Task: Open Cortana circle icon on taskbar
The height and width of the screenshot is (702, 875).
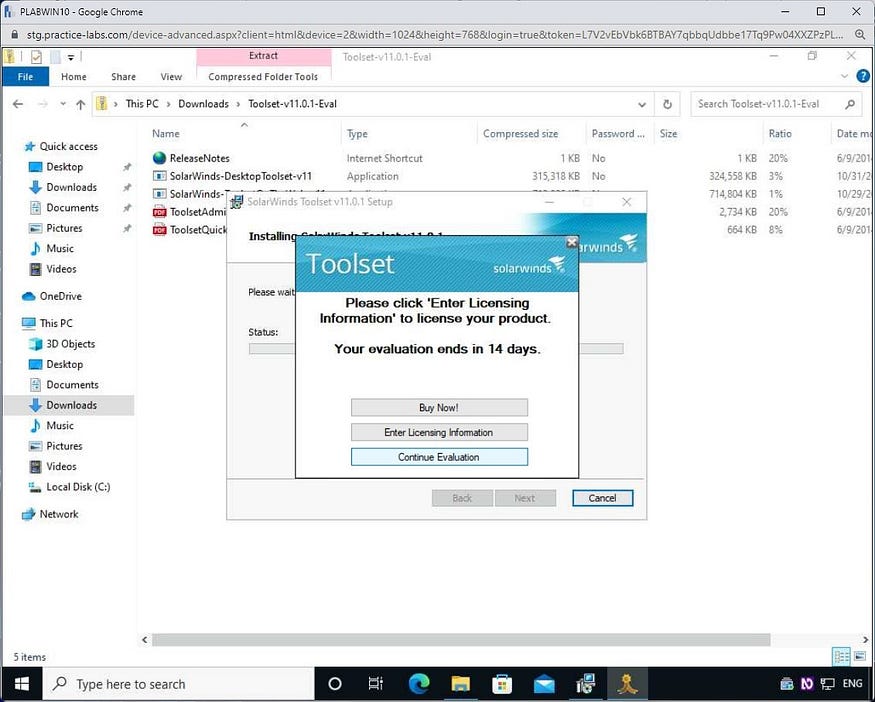Action: [x=335, y=684]
